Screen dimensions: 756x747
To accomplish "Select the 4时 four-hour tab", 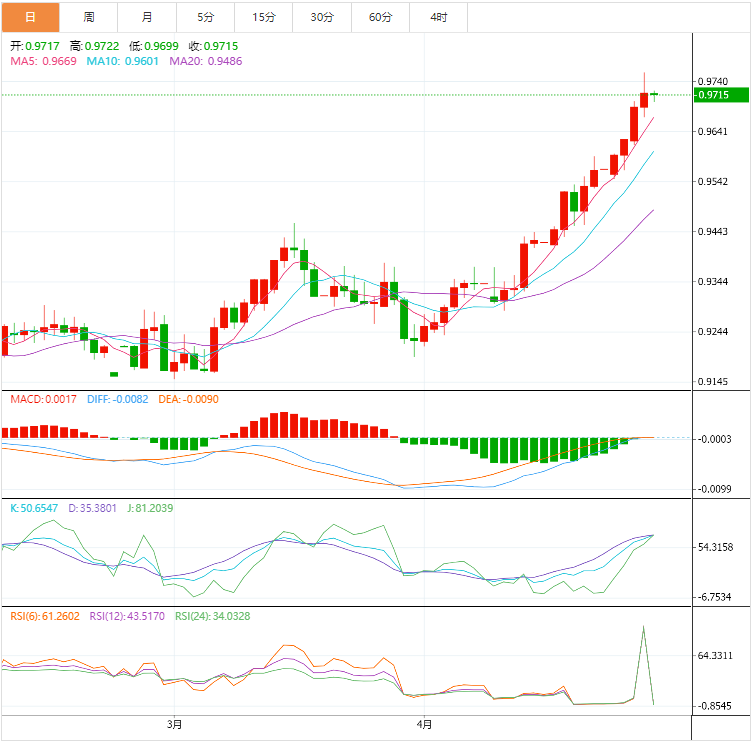I will (x=438, y=17).
